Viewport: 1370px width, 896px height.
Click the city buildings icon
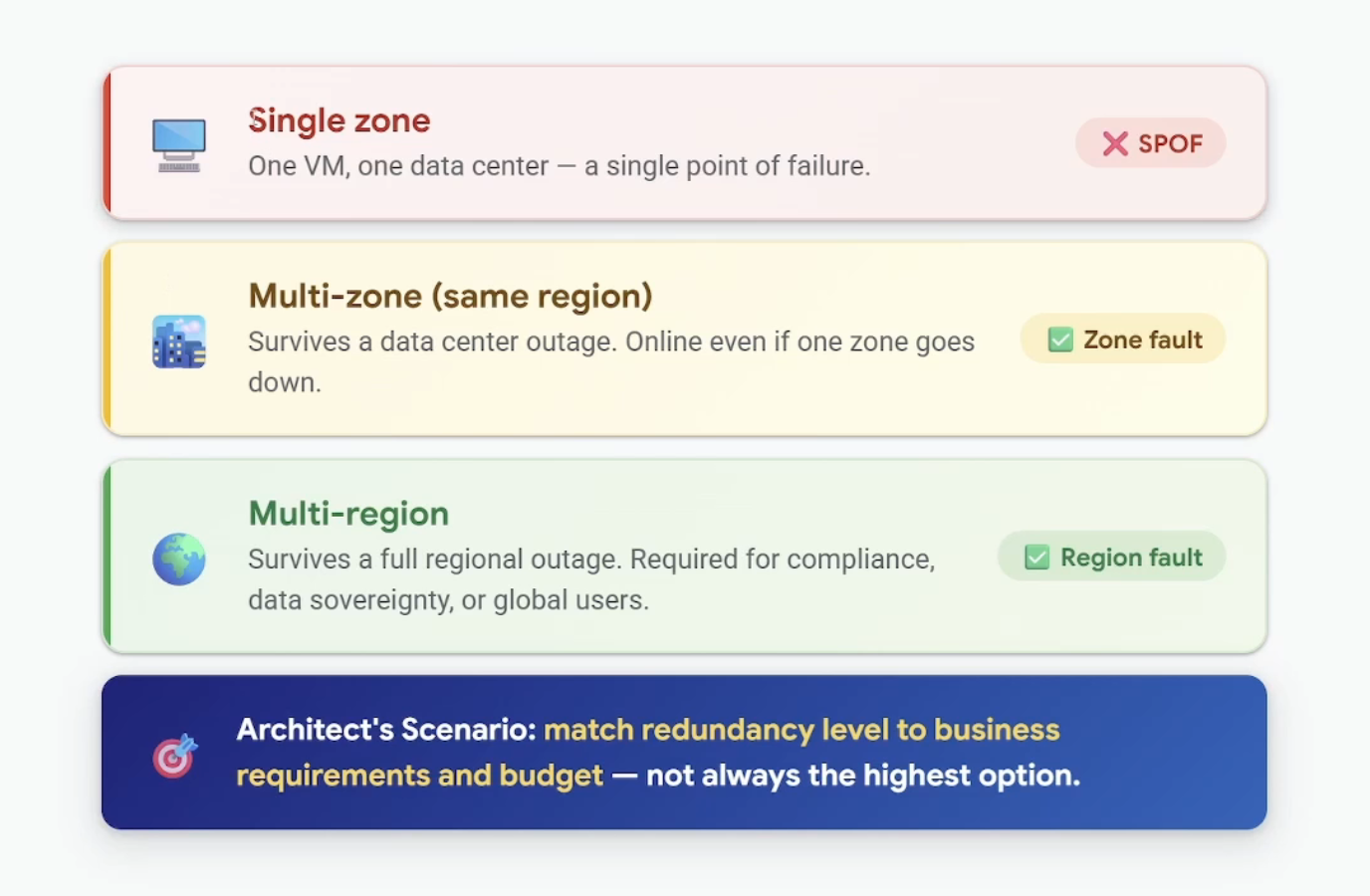pos(179,341)
